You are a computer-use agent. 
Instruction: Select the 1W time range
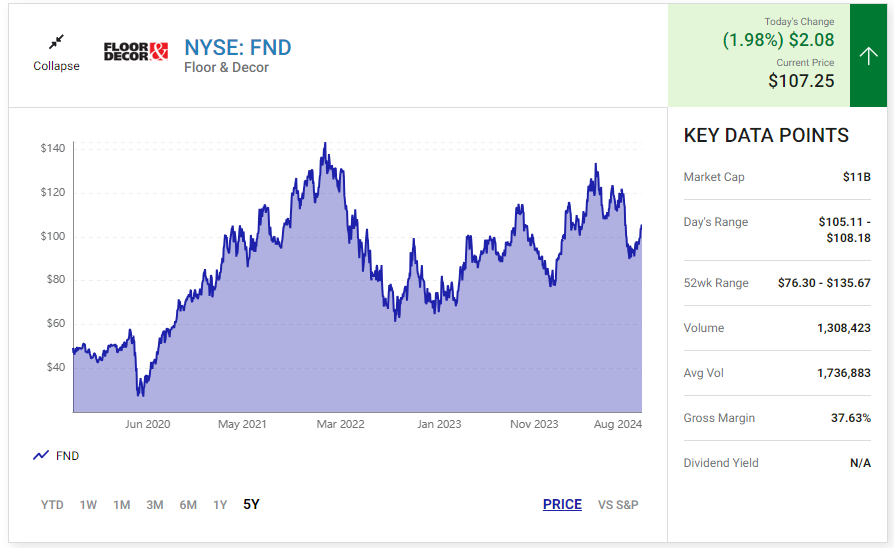click(88, 505)
